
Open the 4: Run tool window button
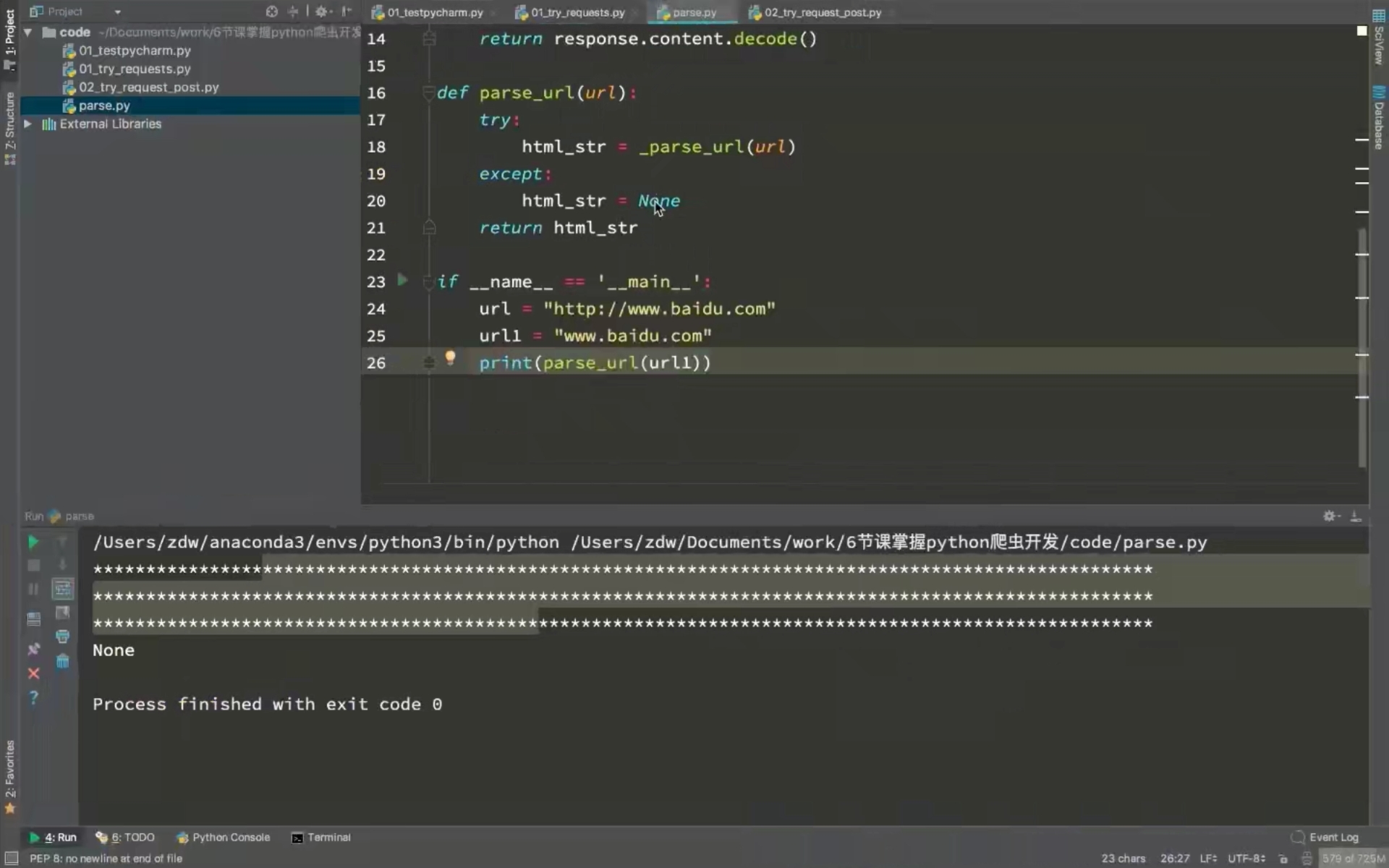53,837
